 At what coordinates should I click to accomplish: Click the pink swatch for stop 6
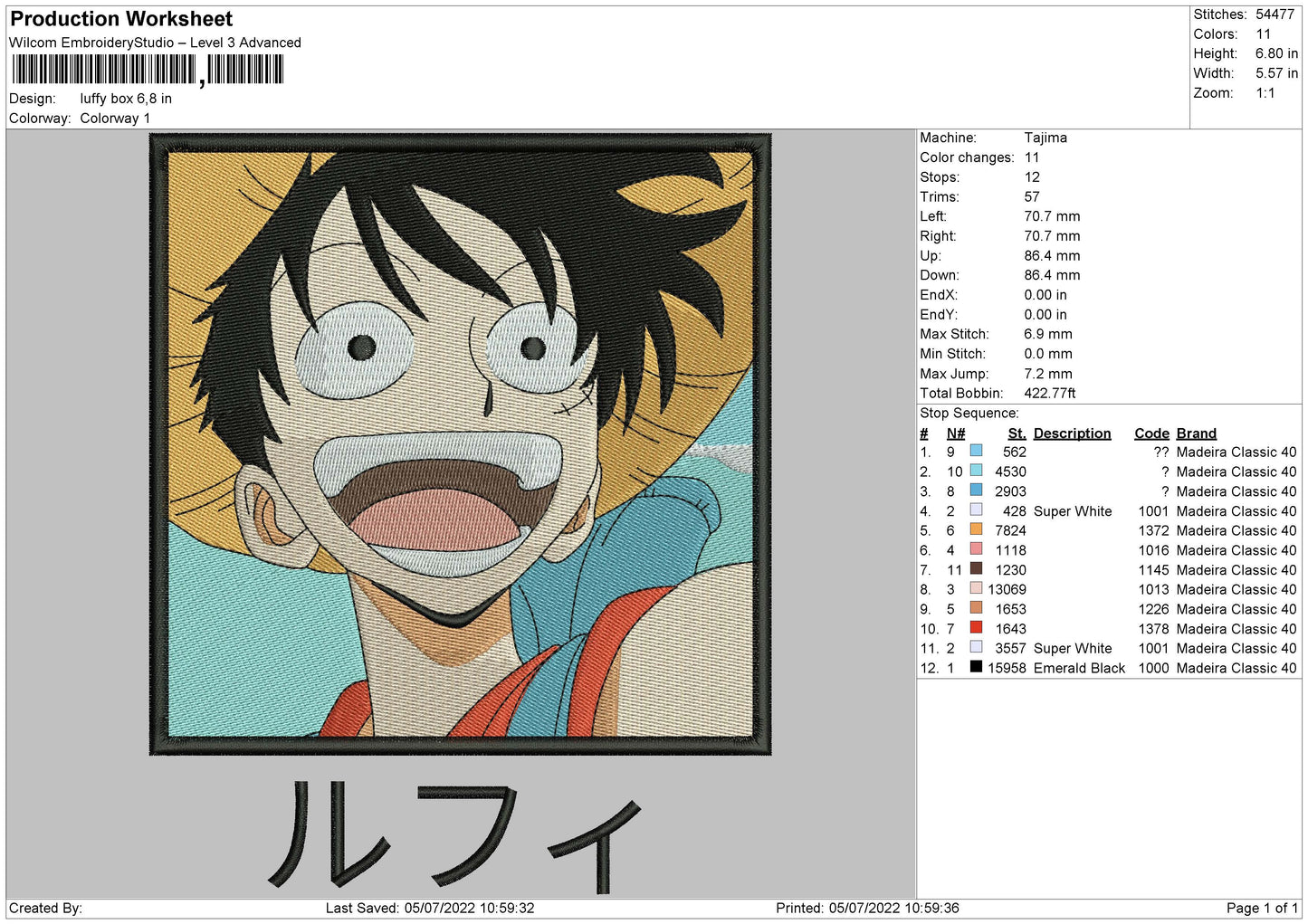pos(976,549)
